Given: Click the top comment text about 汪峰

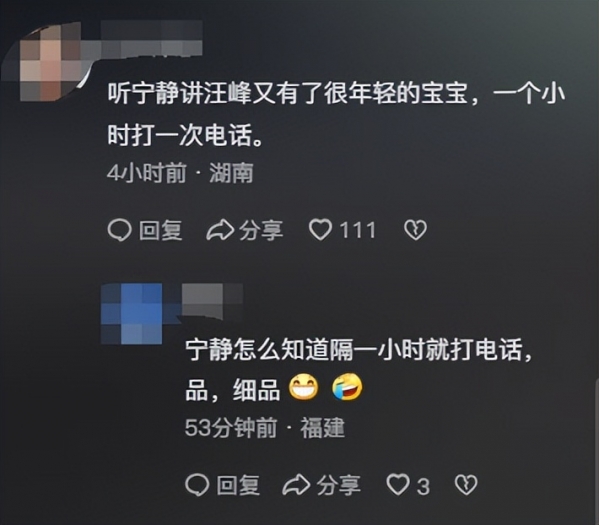Looking at the screenshot, I should click(x=336, y=114).
